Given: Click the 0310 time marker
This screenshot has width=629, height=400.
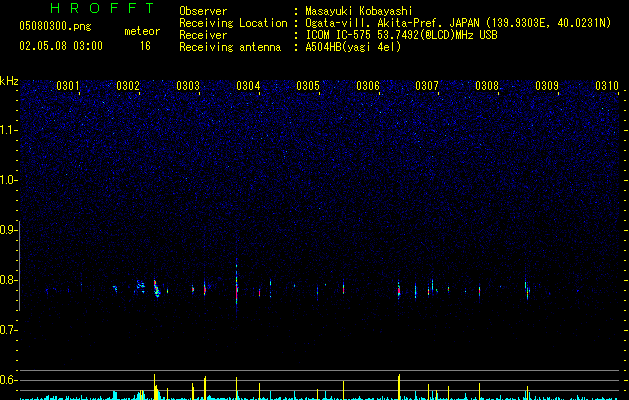Looking at the screenshot, I should [607, 86].
